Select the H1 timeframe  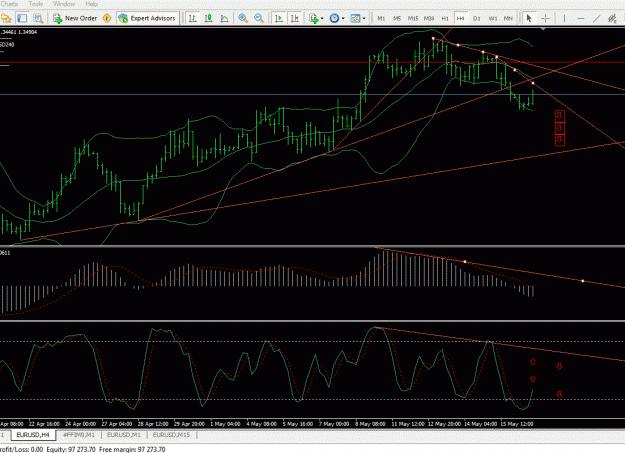point(445,18)
